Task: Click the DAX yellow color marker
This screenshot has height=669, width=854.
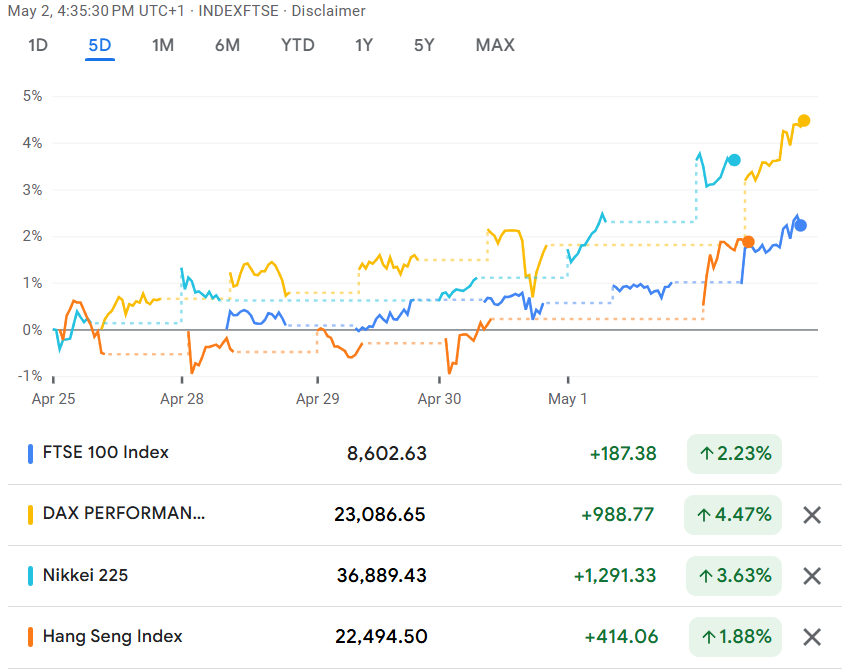Action: tap(30, 515)
